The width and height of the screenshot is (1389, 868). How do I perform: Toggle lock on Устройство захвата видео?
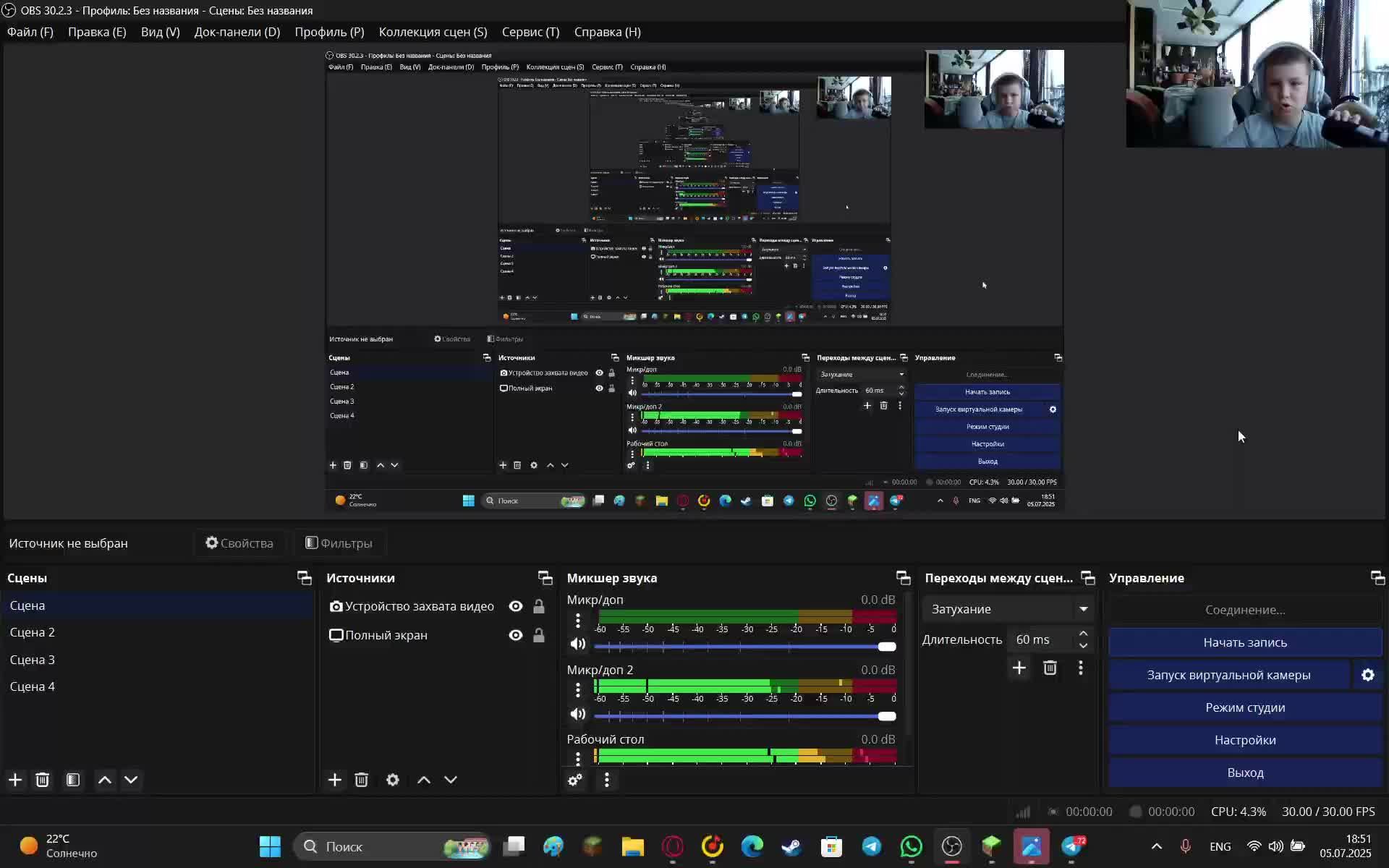539,606
